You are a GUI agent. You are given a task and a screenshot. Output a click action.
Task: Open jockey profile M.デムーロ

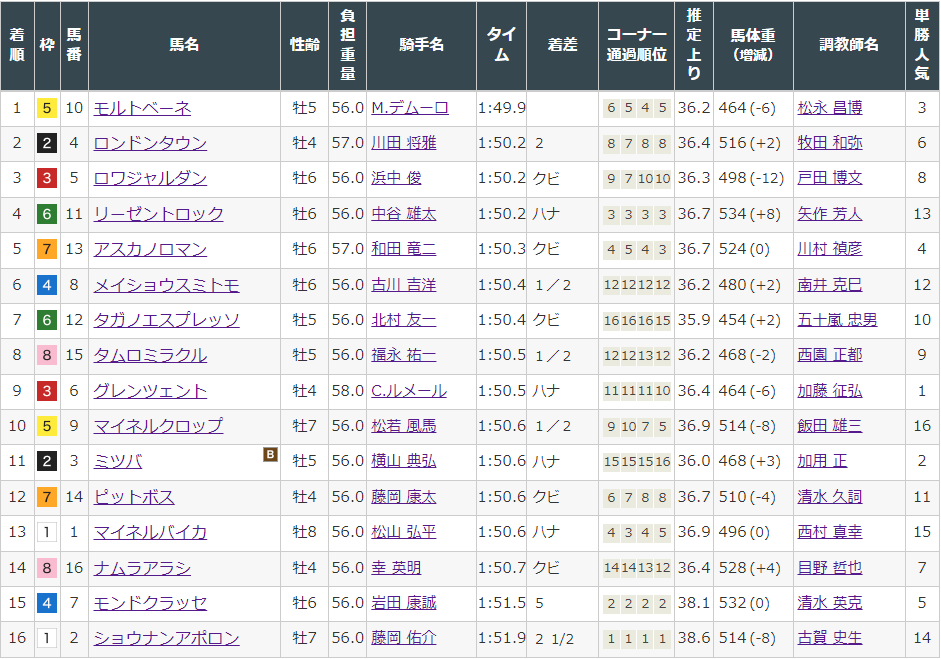[x=410, y=108]
